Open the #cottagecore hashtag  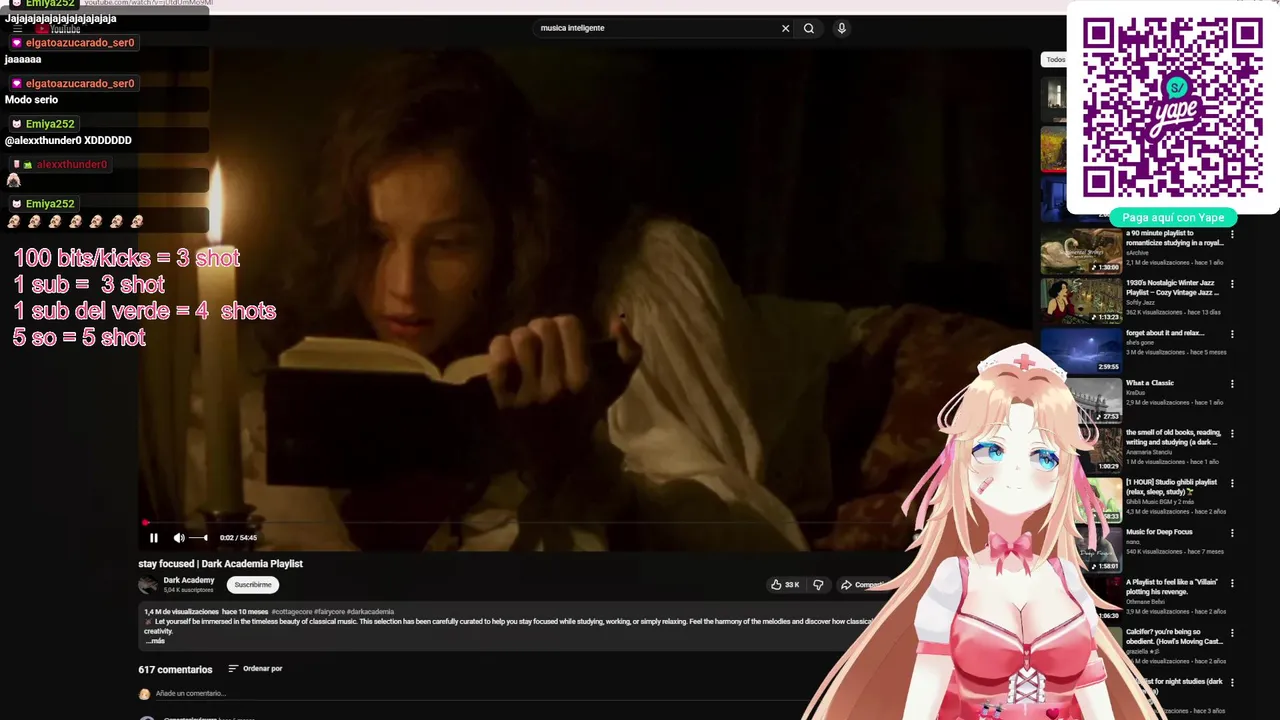point(291,612)
